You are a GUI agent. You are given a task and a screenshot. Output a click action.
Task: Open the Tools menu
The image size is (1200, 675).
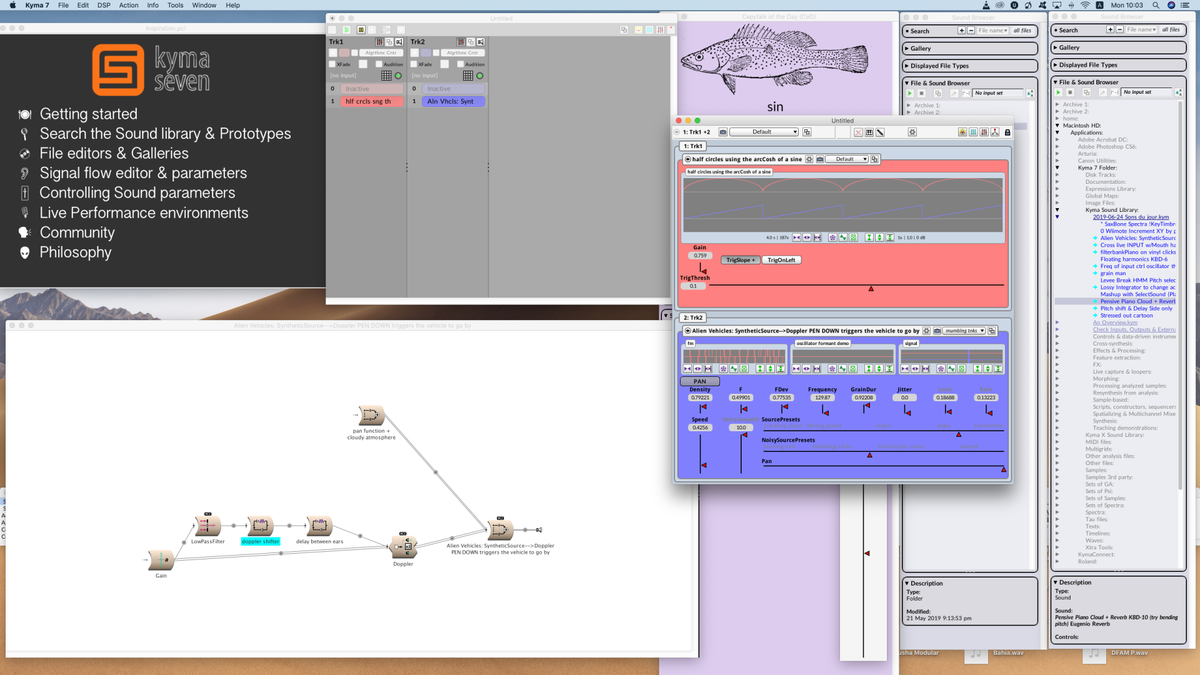[x=175, y=6]
